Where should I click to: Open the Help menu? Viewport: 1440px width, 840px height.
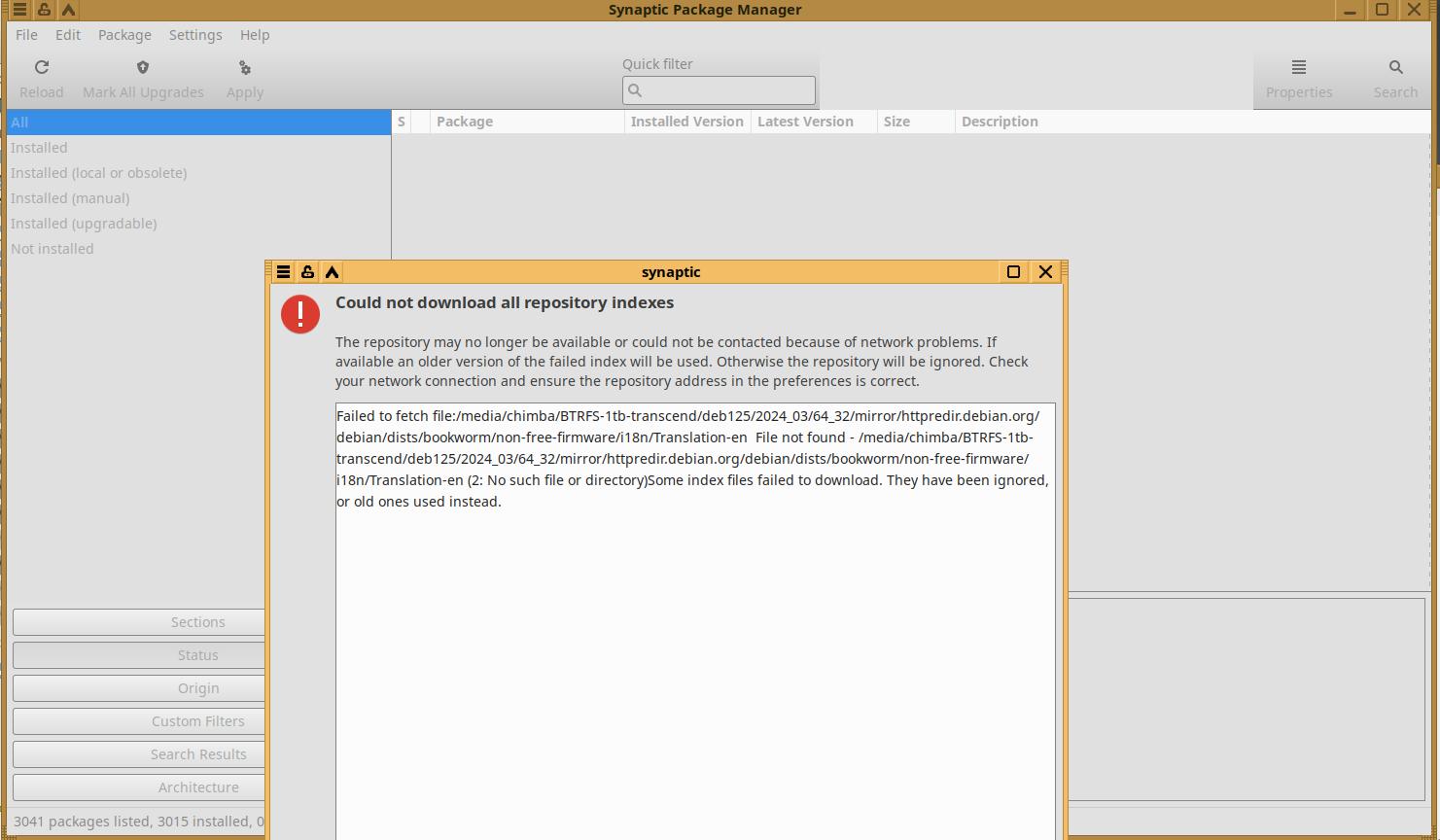click(x=255, y=35)
